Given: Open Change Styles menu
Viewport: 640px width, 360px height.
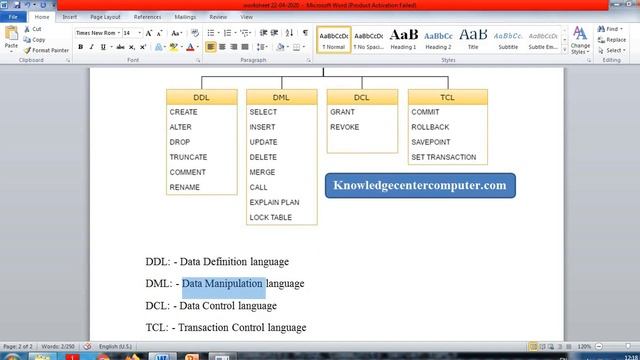Looking at the screenshot, I should pyautogui.click(x=580, y=40).
